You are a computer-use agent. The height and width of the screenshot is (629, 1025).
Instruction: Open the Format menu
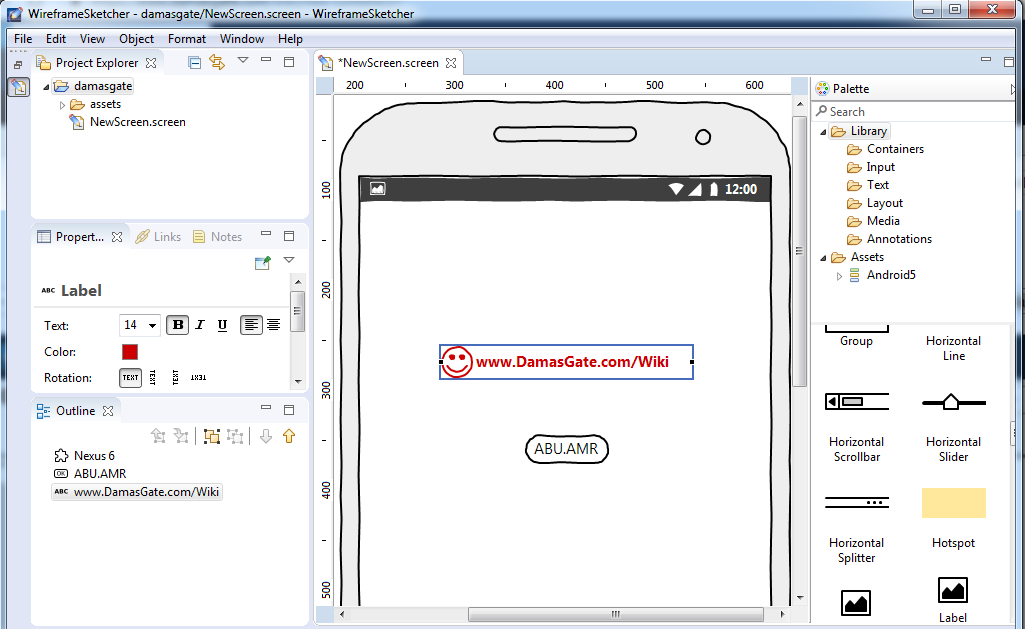[187, 39]
